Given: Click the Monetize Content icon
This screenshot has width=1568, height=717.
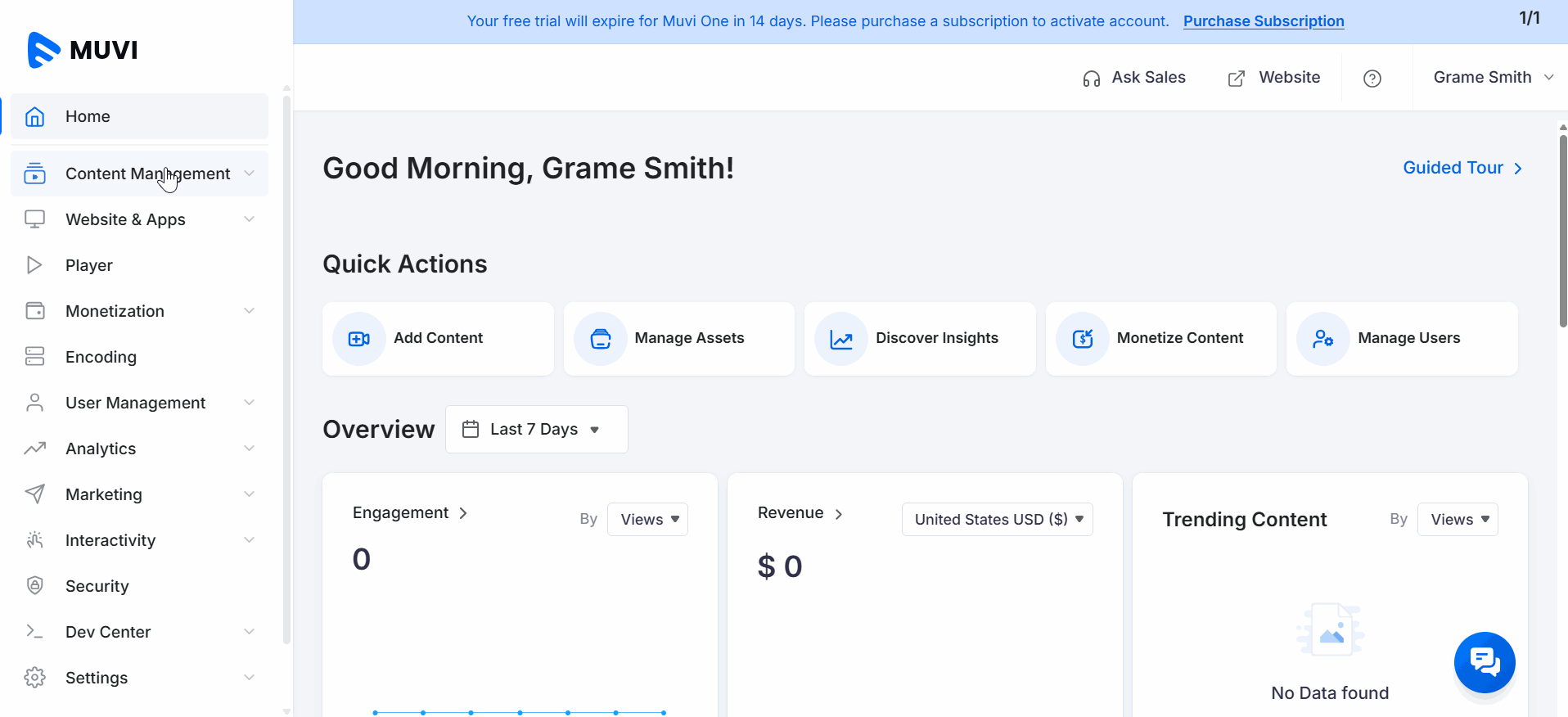Looking at the screenshot, I should [x=1083, y=339].
